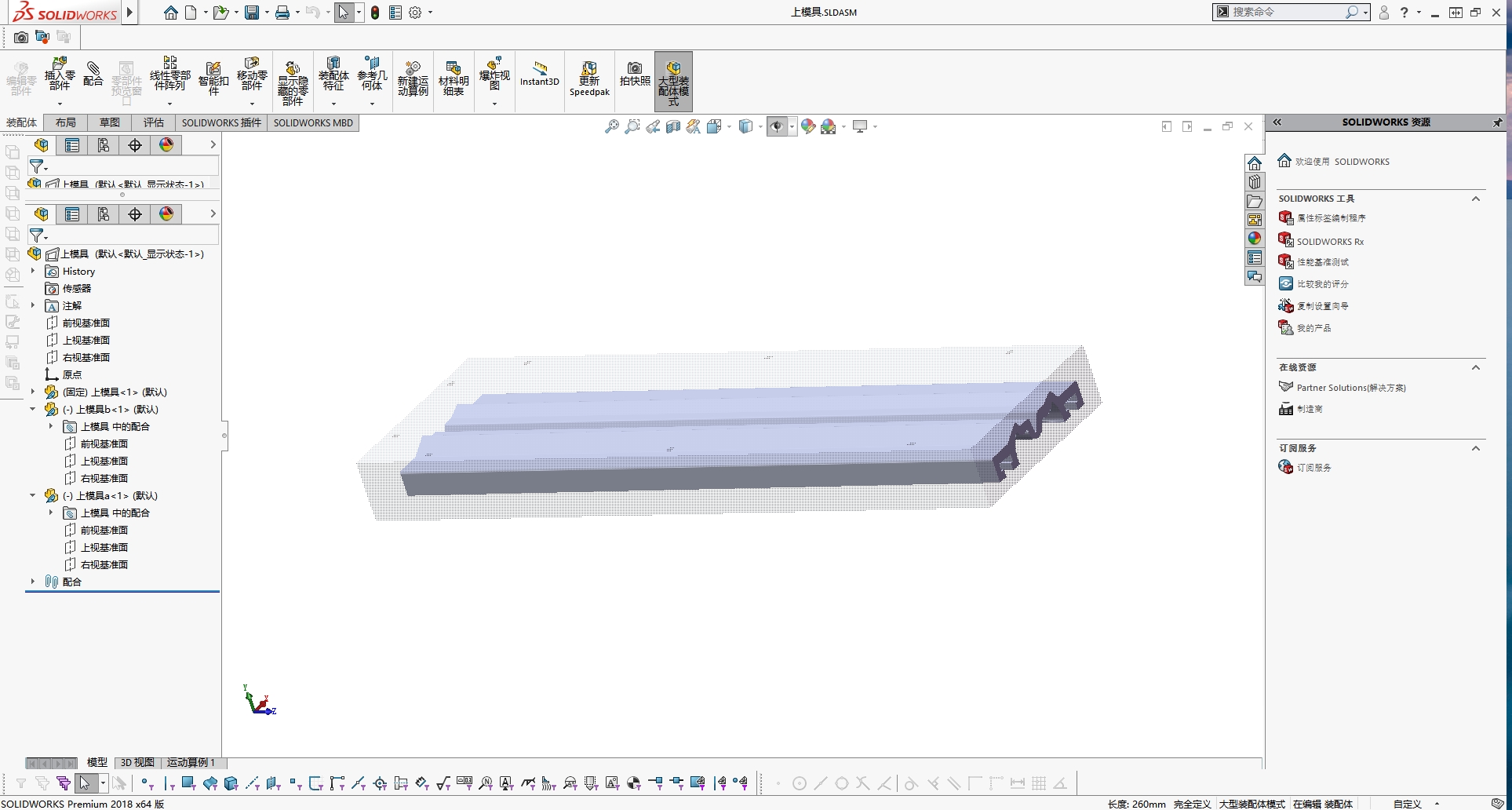Collapse the 在线资源 section
1512x810 pixels.
1476,367
